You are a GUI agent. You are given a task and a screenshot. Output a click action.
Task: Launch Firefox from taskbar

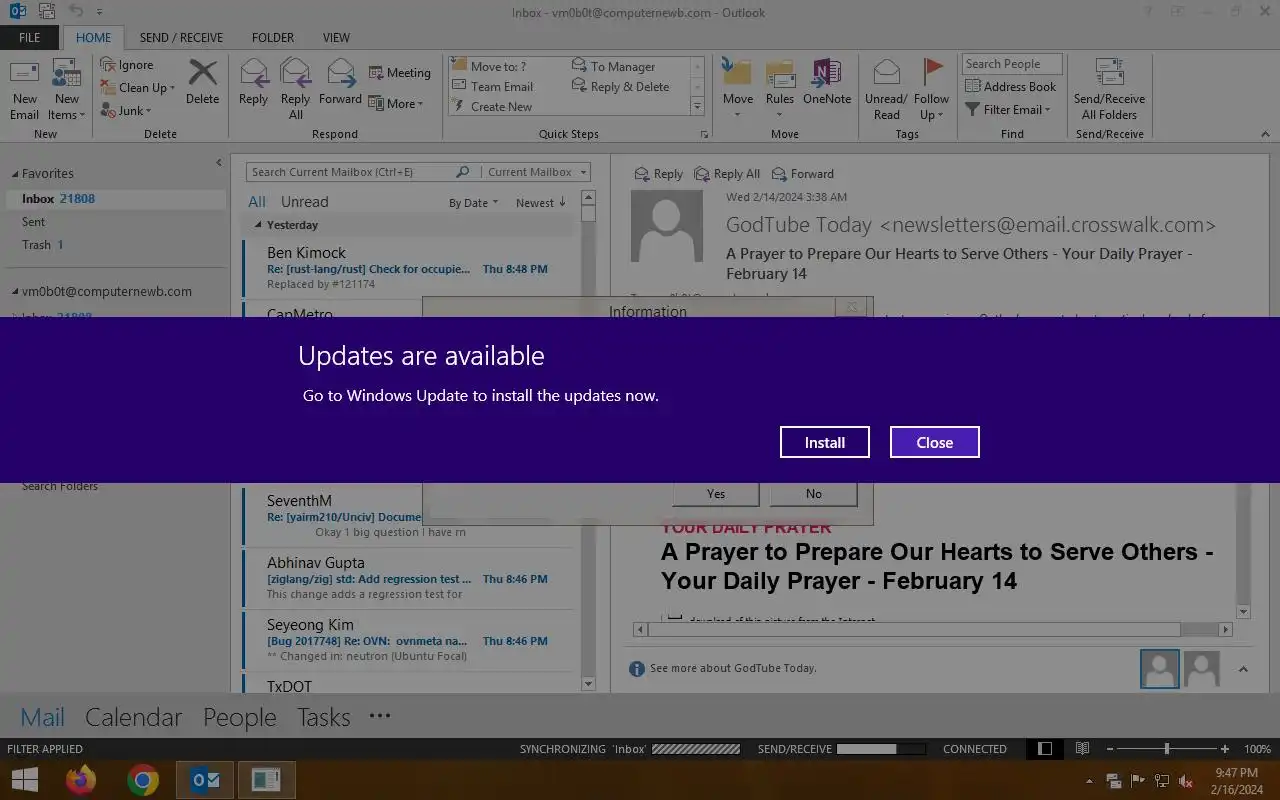click(x=81, y=780)
